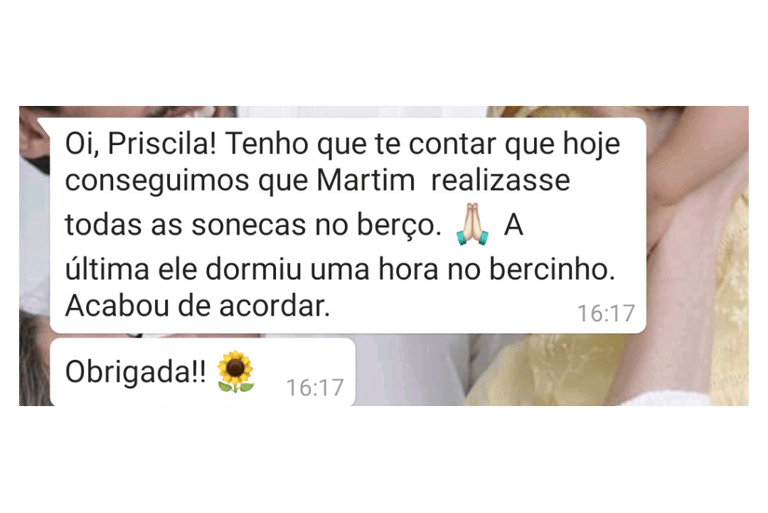768x513 pixels.
Task: Click the word dormiu in the message
Action: pos(253,269)
